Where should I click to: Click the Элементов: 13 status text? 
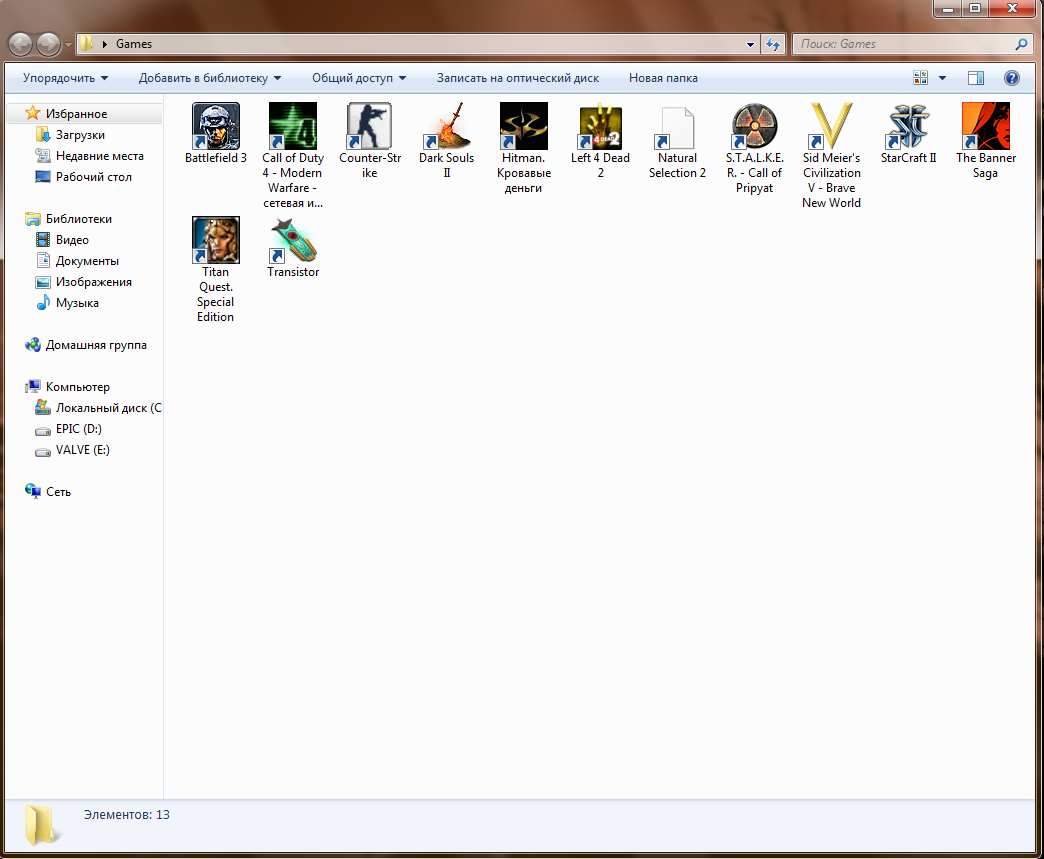click(x=127, y=814)
